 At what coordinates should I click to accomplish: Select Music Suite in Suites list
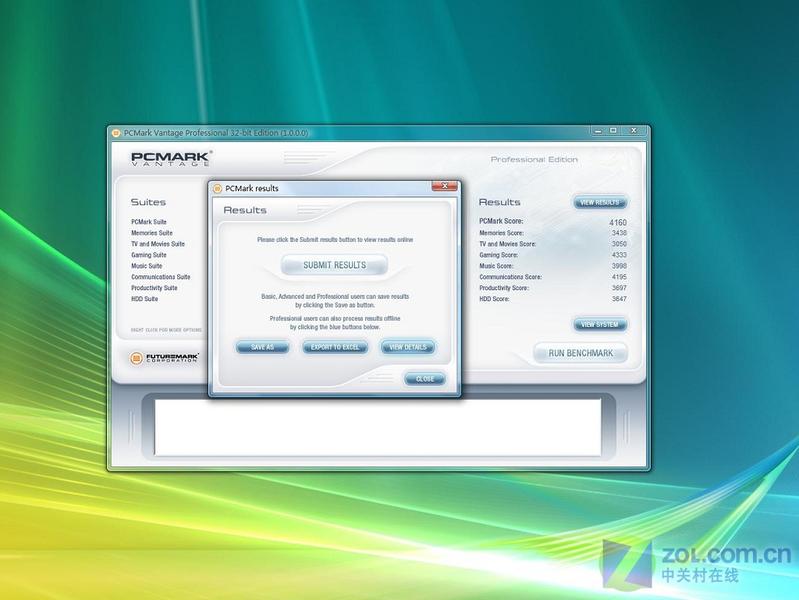pos(147,266)
